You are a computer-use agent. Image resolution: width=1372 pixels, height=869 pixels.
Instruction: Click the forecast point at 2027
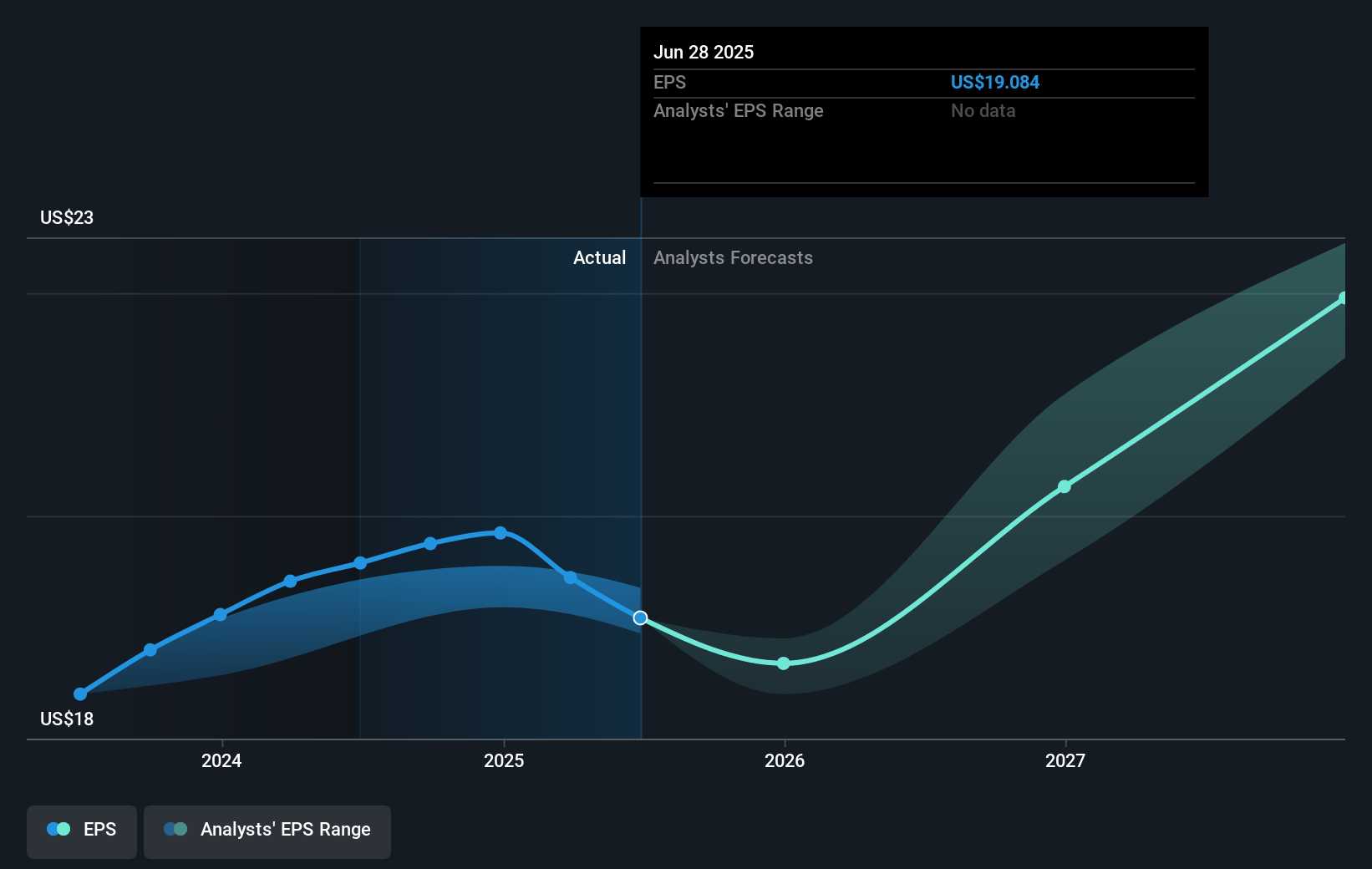[x=1065, y=486]
